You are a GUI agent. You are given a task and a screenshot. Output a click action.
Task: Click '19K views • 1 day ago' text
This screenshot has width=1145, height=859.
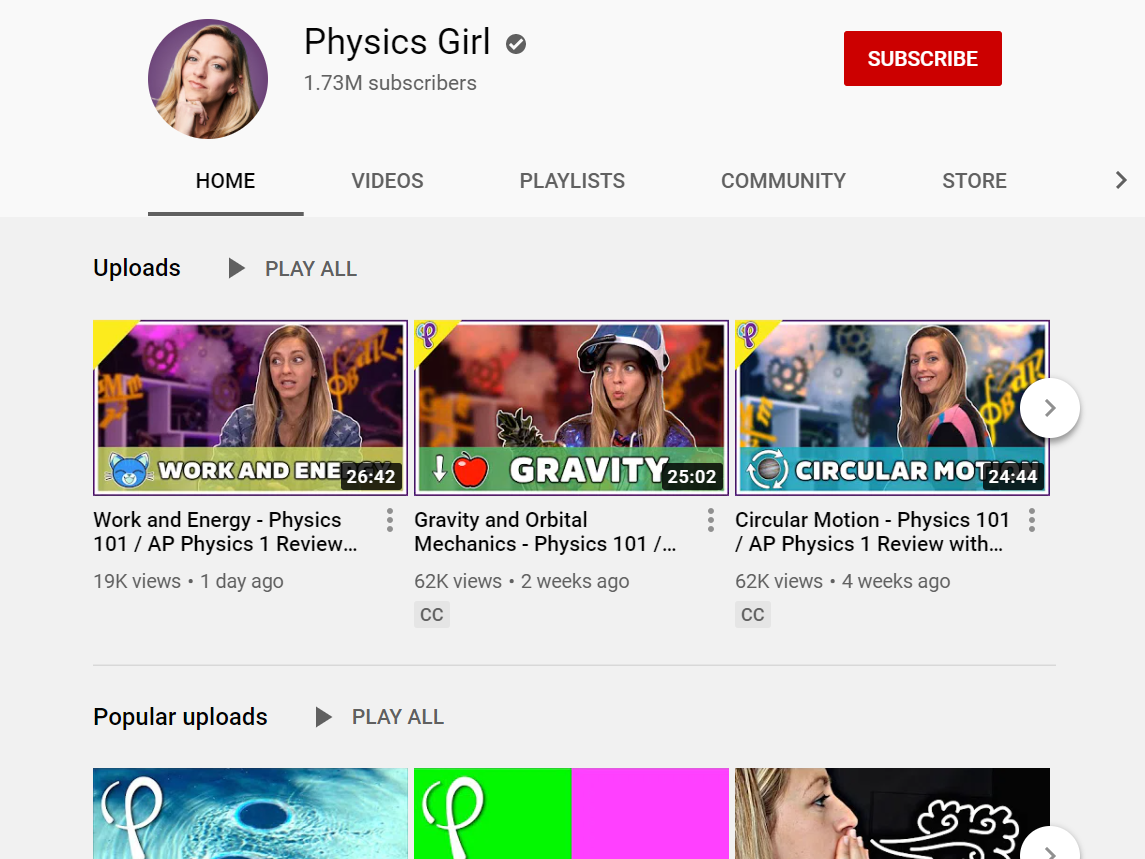pos(188,581)
